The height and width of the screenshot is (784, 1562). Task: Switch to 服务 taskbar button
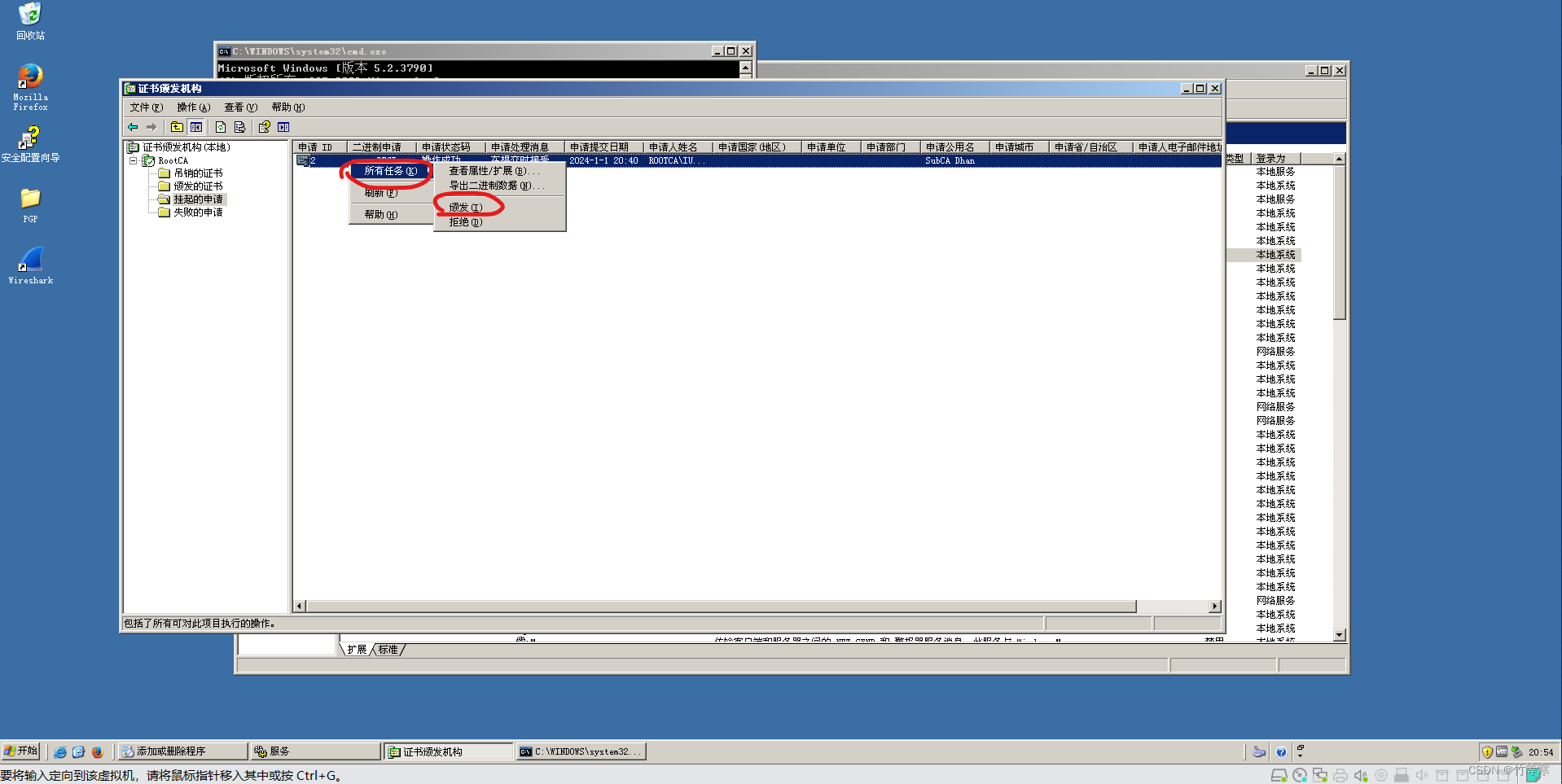(314, 751)
